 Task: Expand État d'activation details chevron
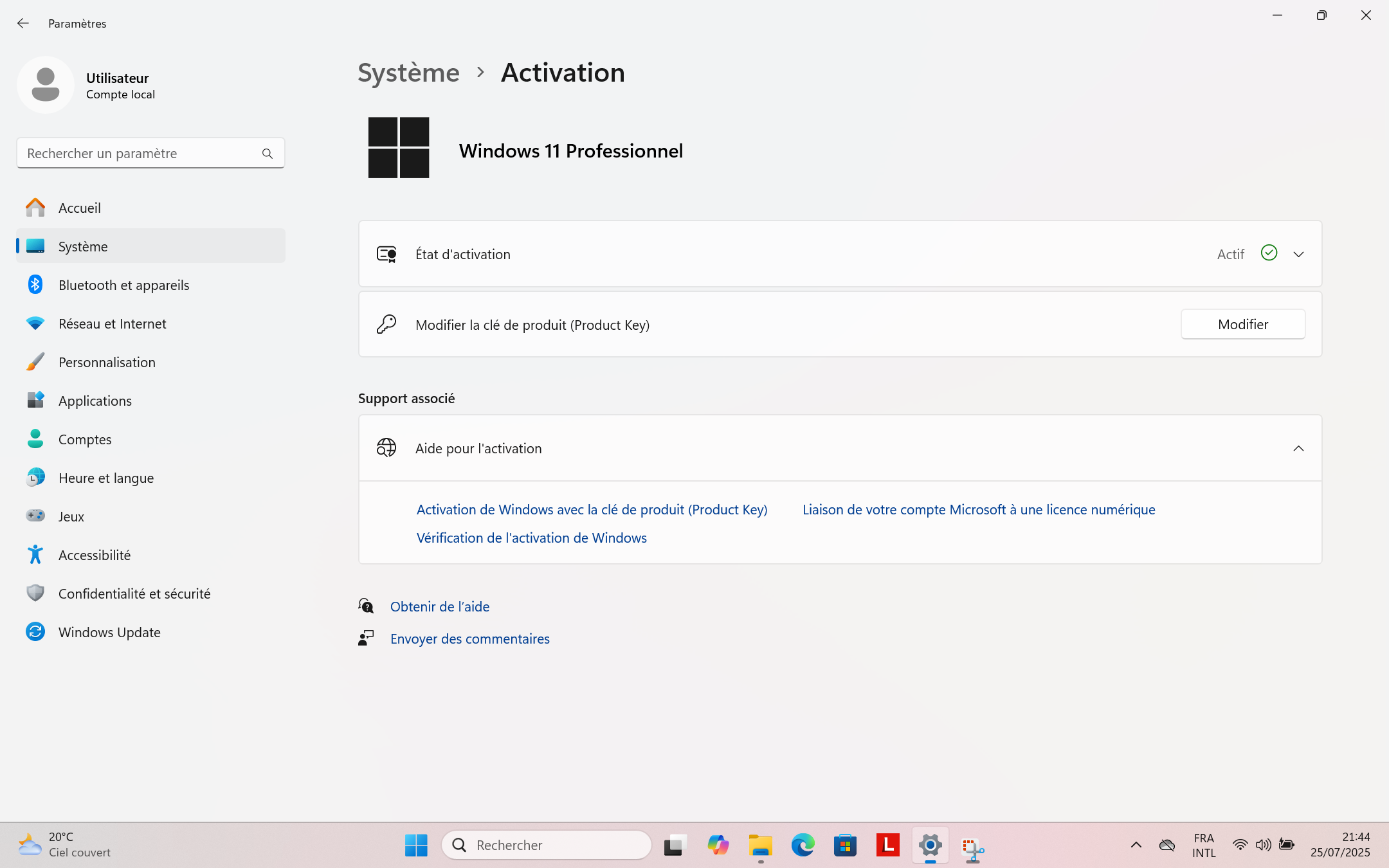coord(1298,254)
